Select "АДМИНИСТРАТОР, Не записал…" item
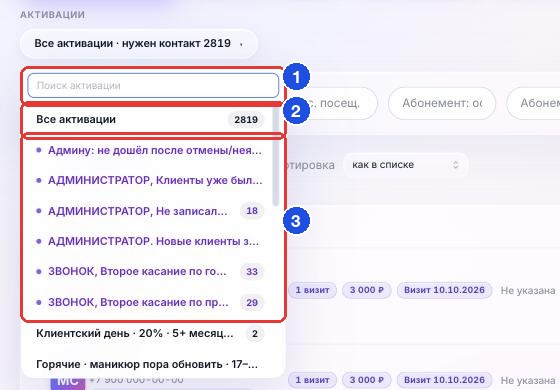560x390 pixels. coord(150,211)
